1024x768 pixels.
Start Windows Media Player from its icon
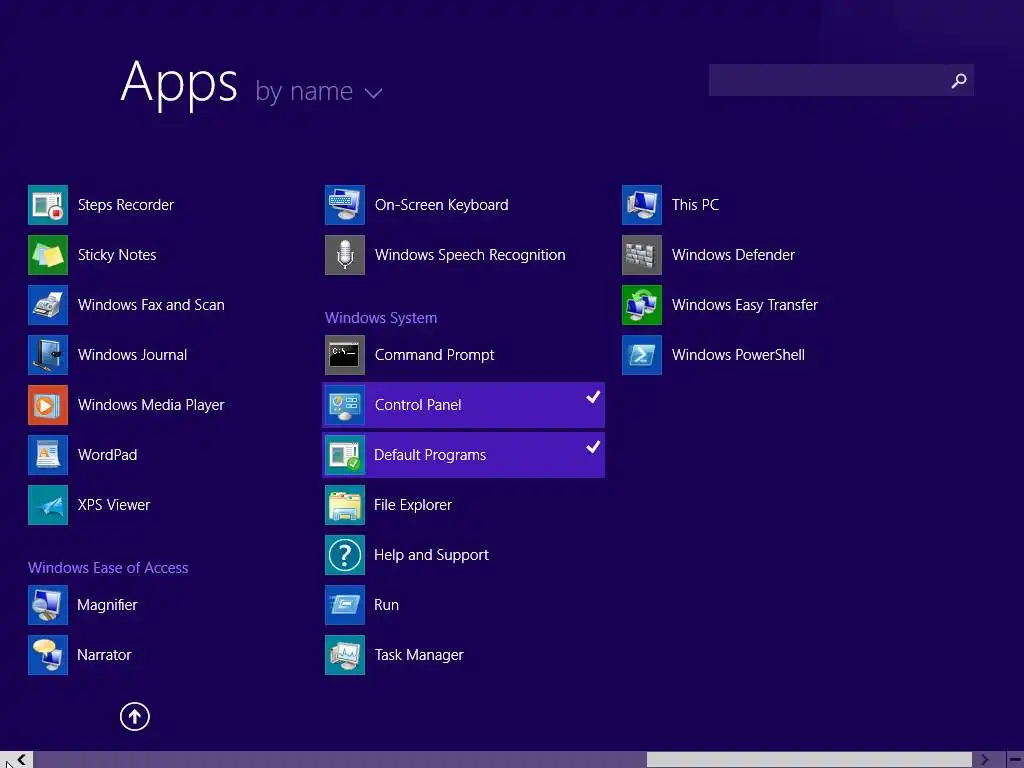point(48,405)
